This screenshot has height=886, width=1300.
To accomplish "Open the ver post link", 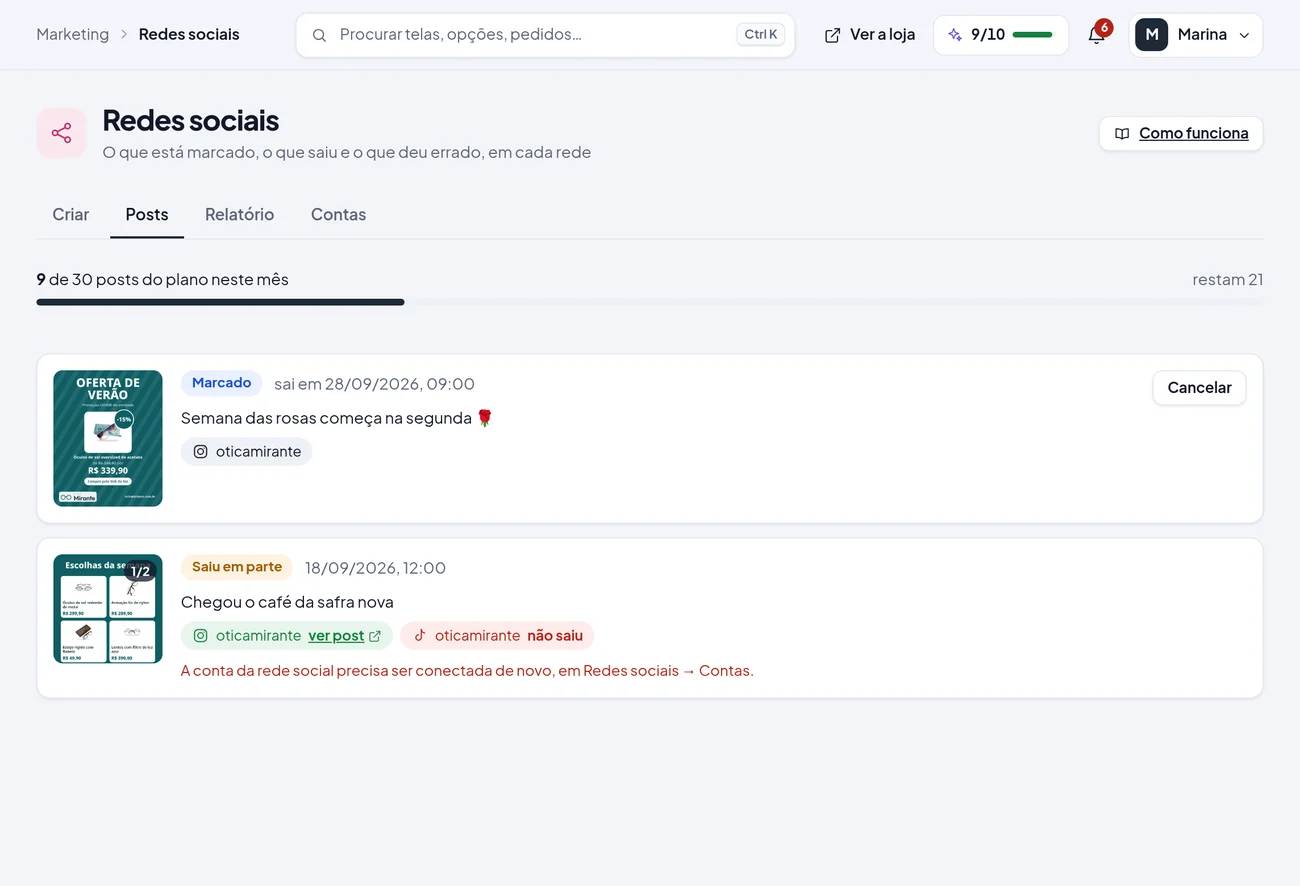I will 336,636.
